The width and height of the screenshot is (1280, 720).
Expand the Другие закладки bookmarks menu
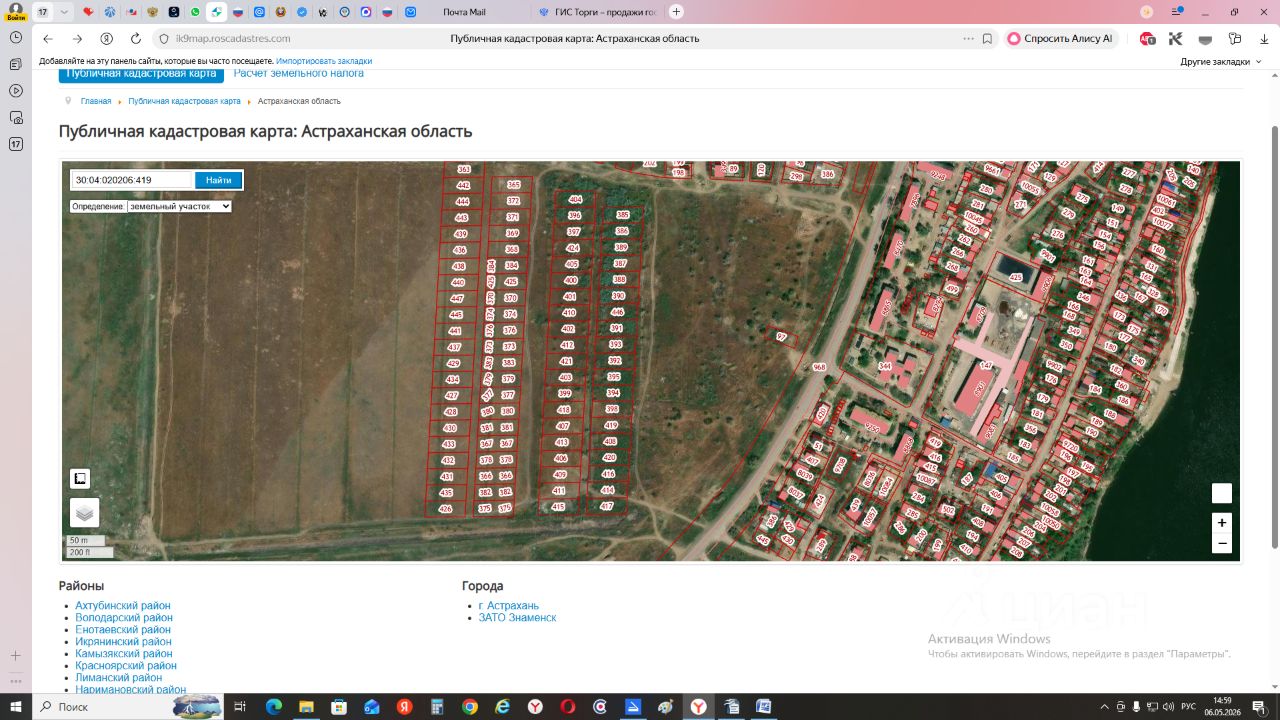[x=1220, y=61]
